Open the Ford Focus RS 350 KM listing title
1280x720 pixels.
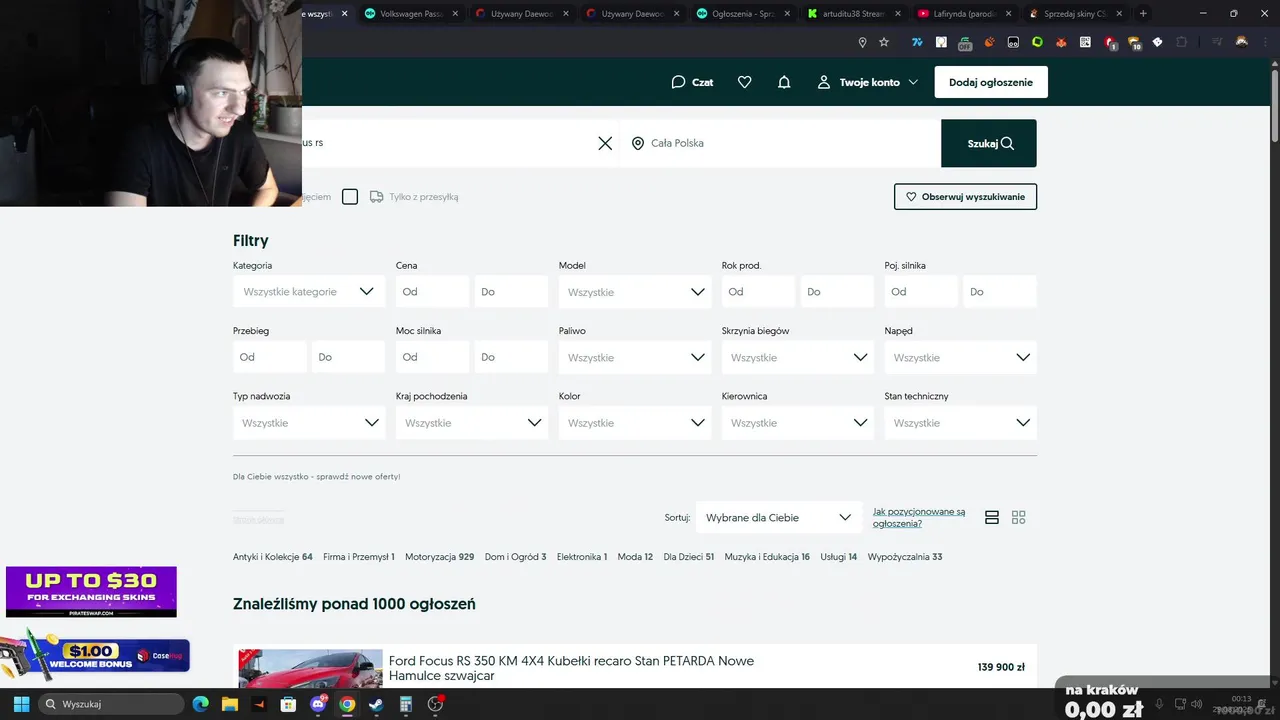(571, 668)
